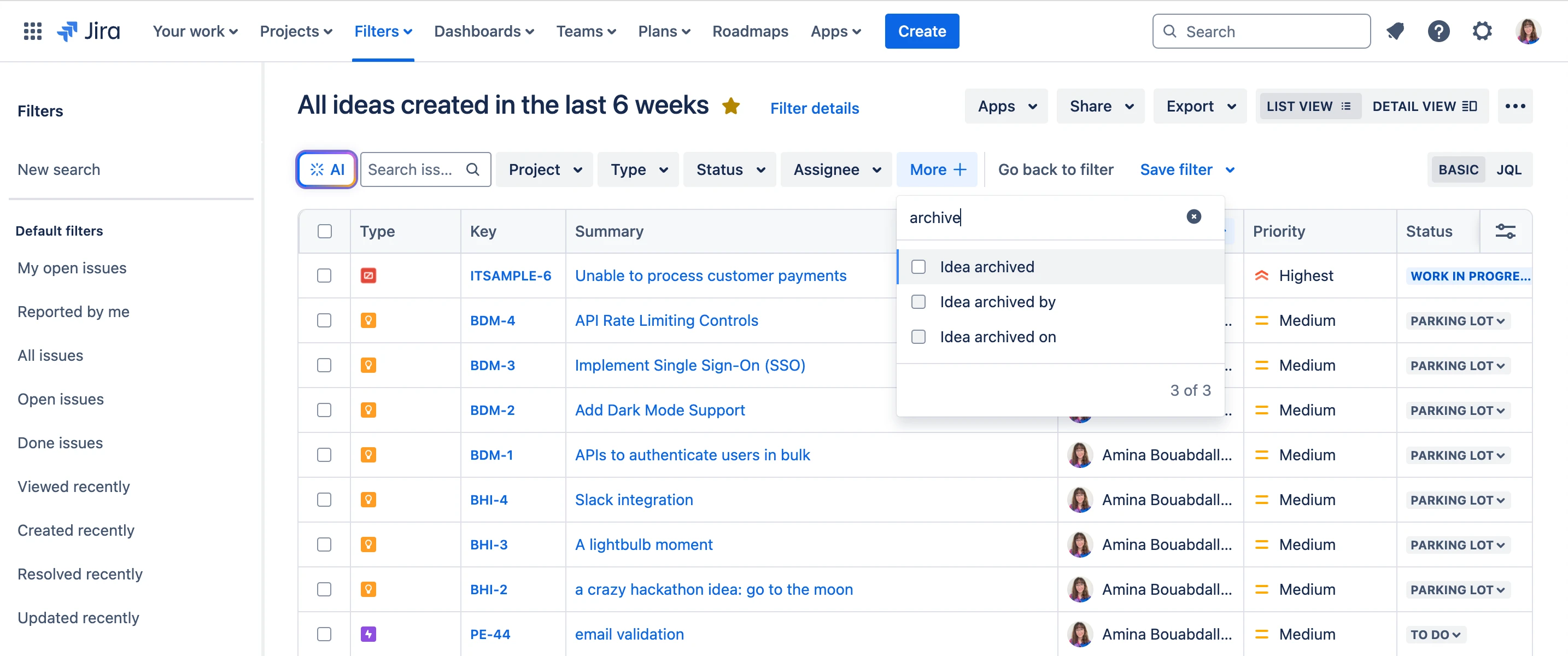The image size is (1568, 656).
Task: Open the Filters menu in the navigation bar
Action: pyautogui.click(x=383, y=31)
